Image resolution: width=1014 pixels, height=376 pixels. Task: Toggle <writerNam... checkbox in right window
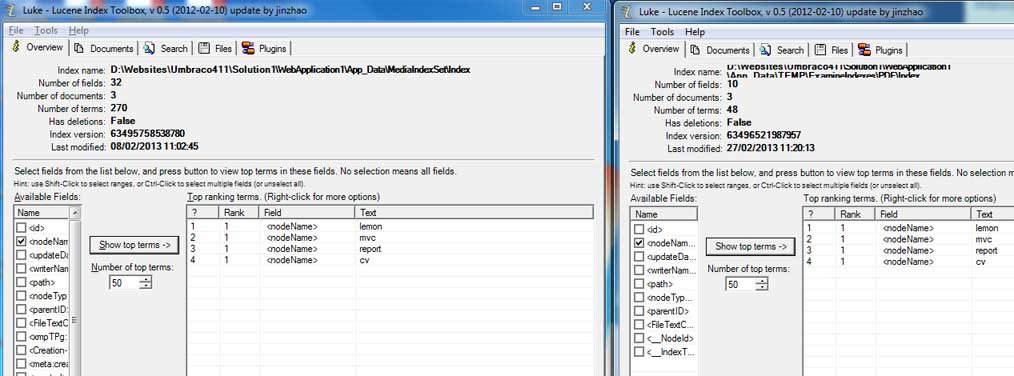pyautogui.click(x=639, y=271)
